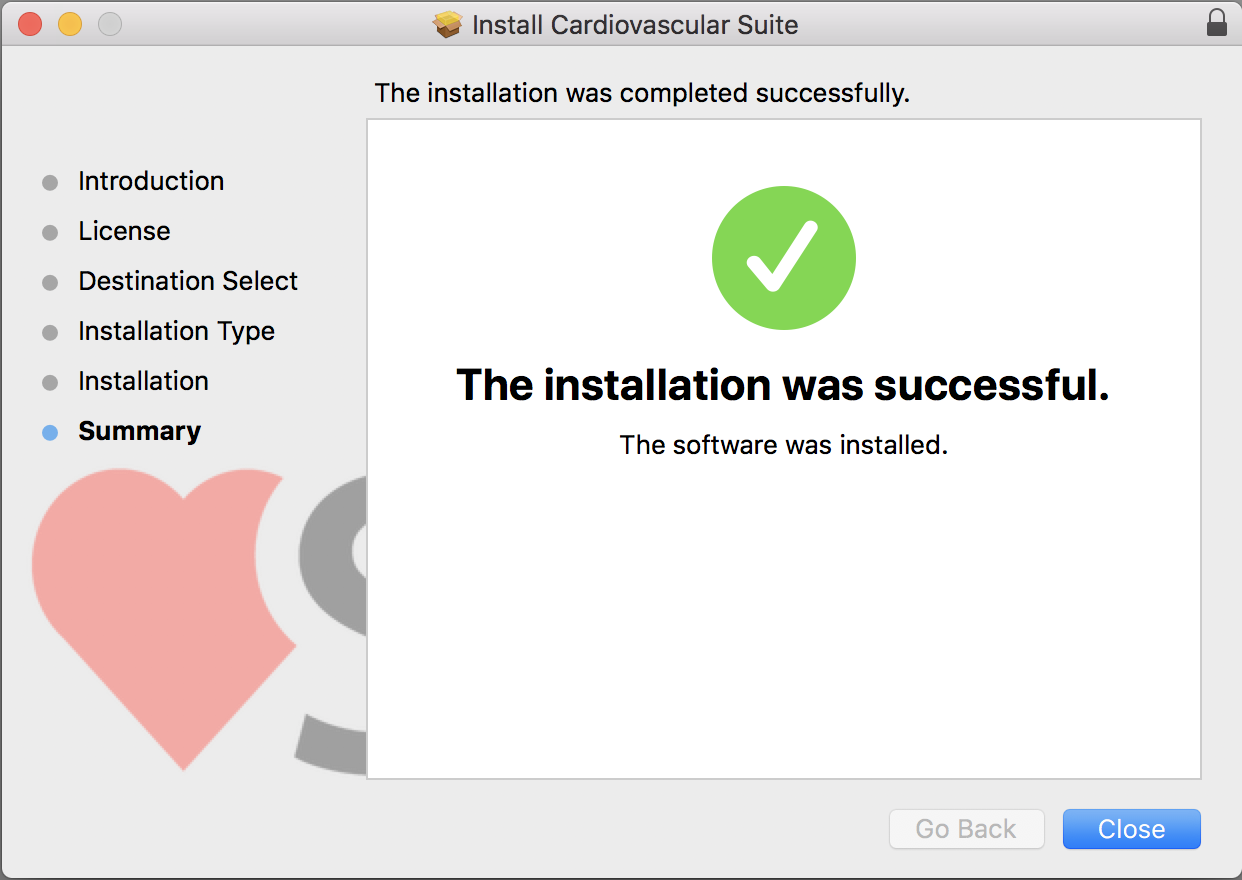1242x880 pixels.
Task: Click the green checkmark success icon
Action: pyautogui.click(x=783, y=258)
